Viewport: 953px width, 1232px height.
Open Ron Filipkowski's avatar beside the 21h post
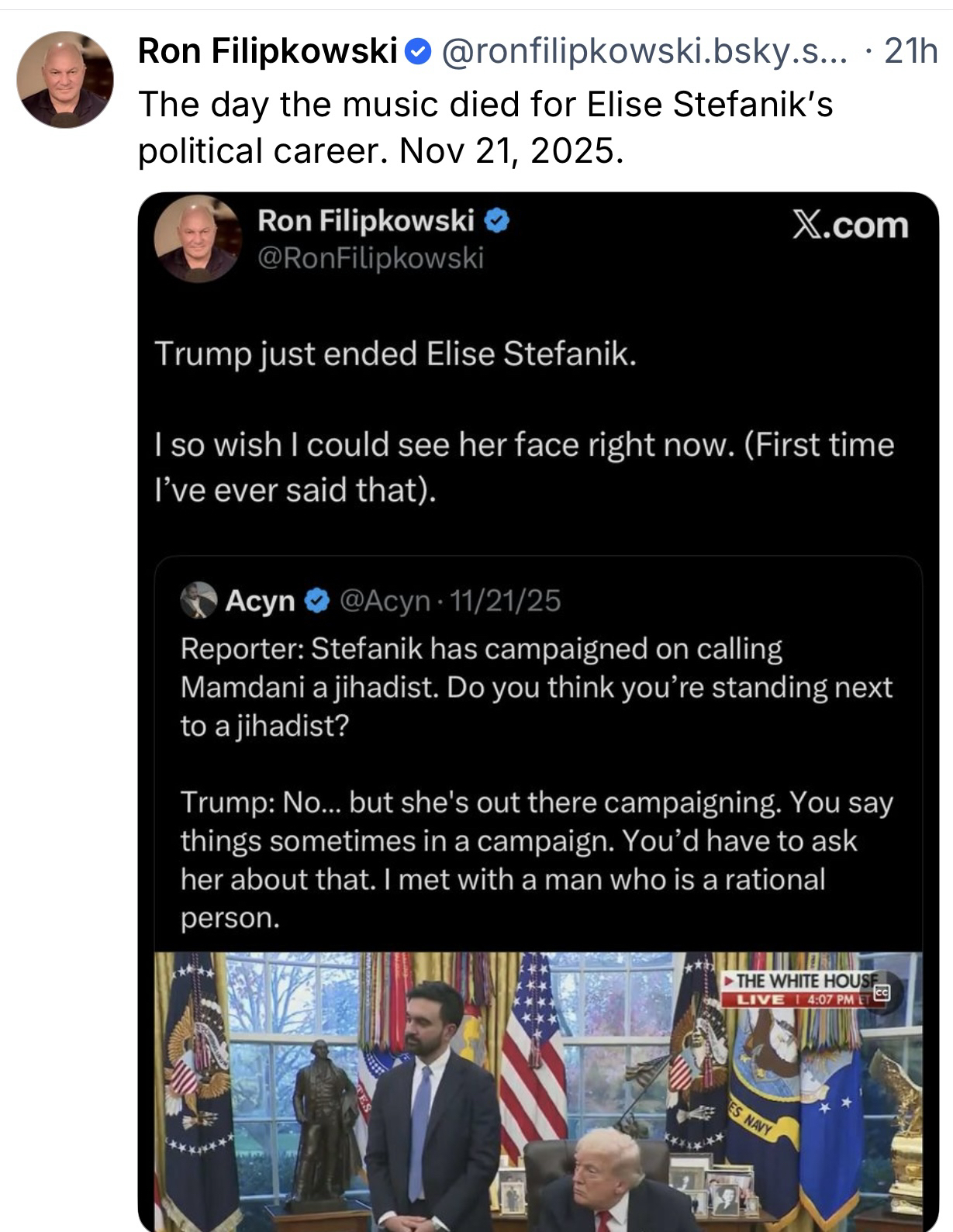tap(65, 80)
